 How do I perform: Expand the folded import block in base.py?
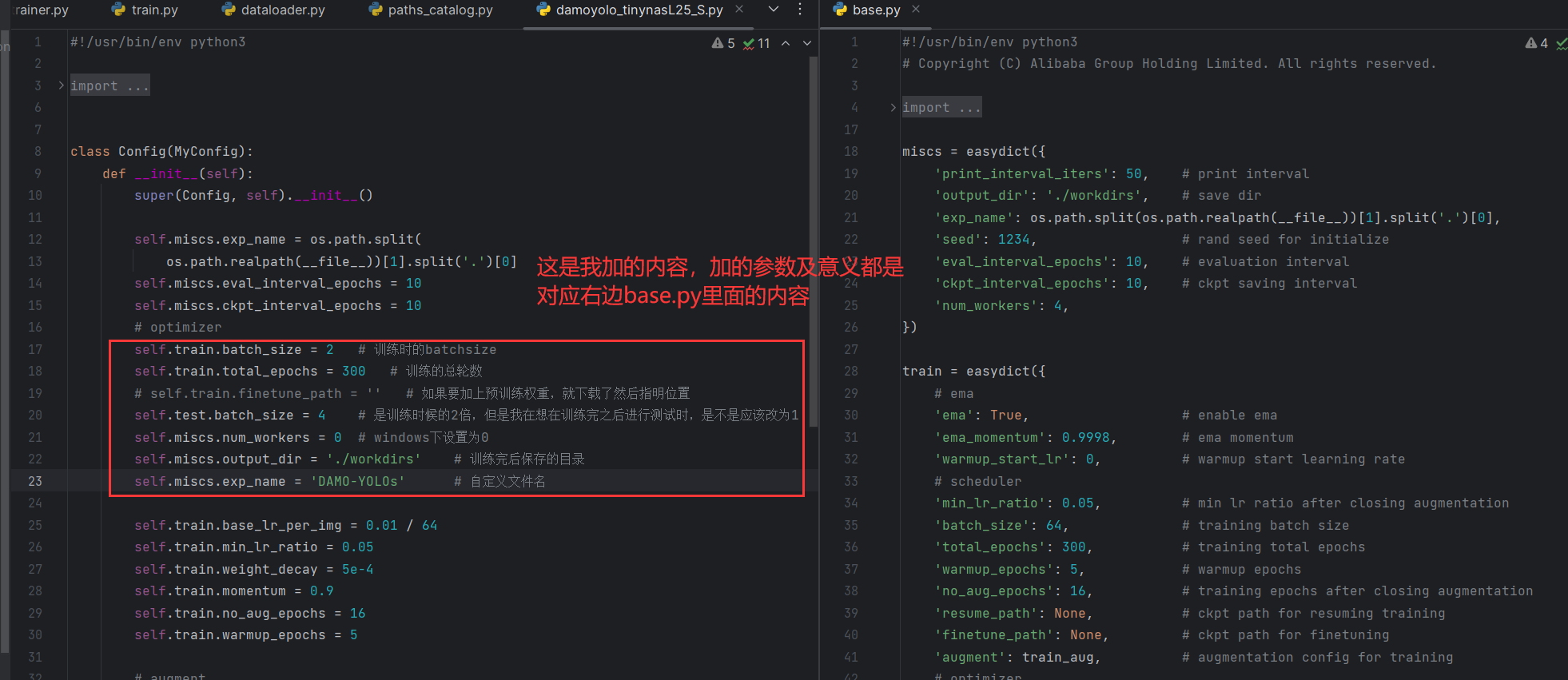(941, 107)
